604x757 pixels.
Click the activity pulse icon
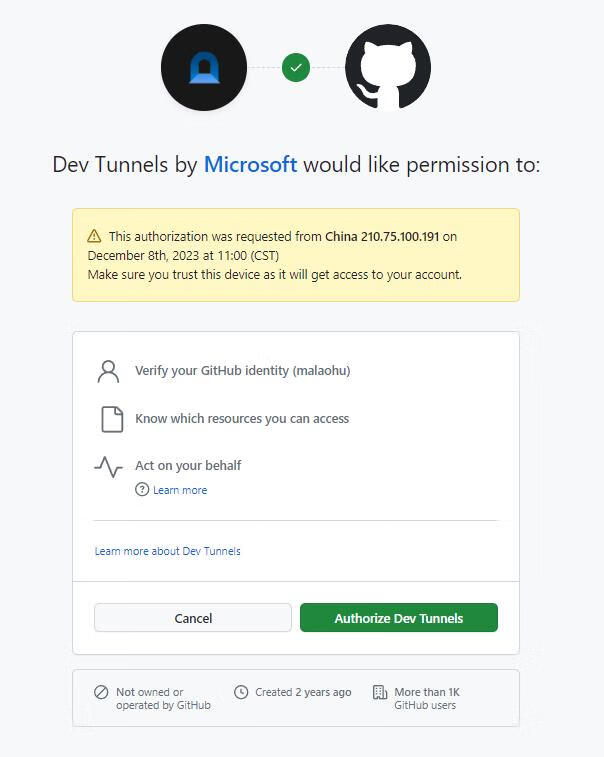(x=108, y=467)
